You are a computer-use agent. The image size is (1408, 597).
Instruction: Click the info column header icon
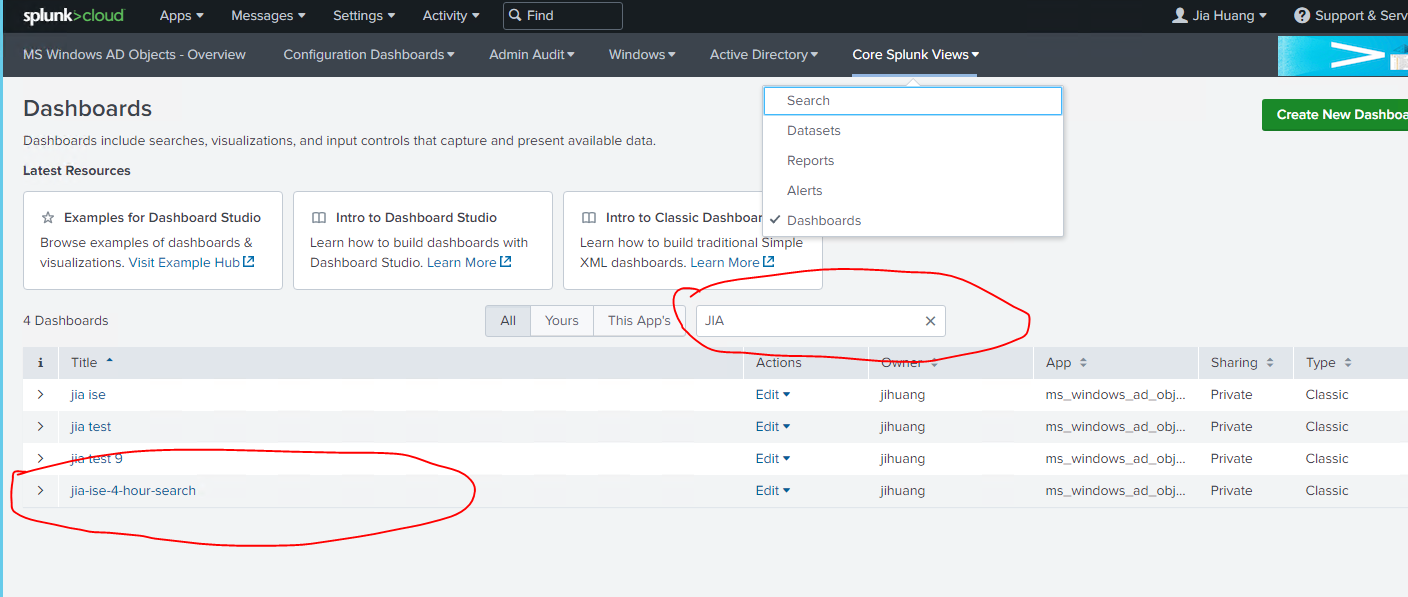point(40,363)
